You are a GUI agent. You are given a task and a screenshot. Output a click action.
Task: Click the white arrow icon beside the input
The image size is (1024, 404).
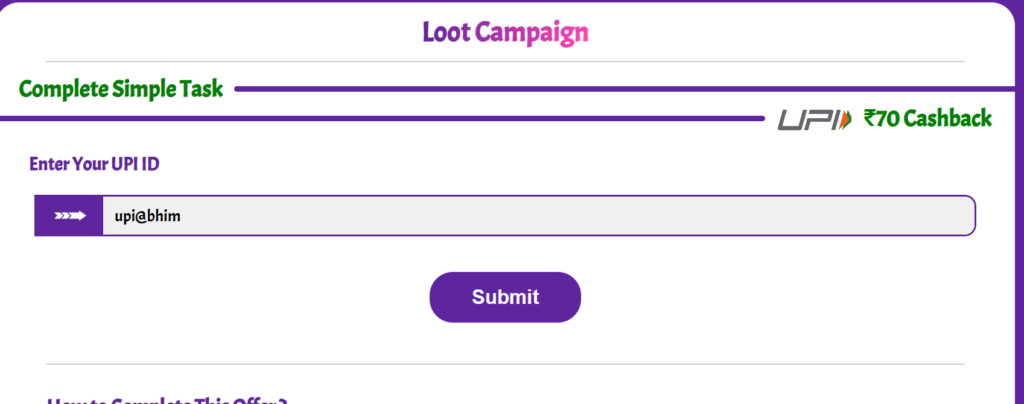pos(69,216)
